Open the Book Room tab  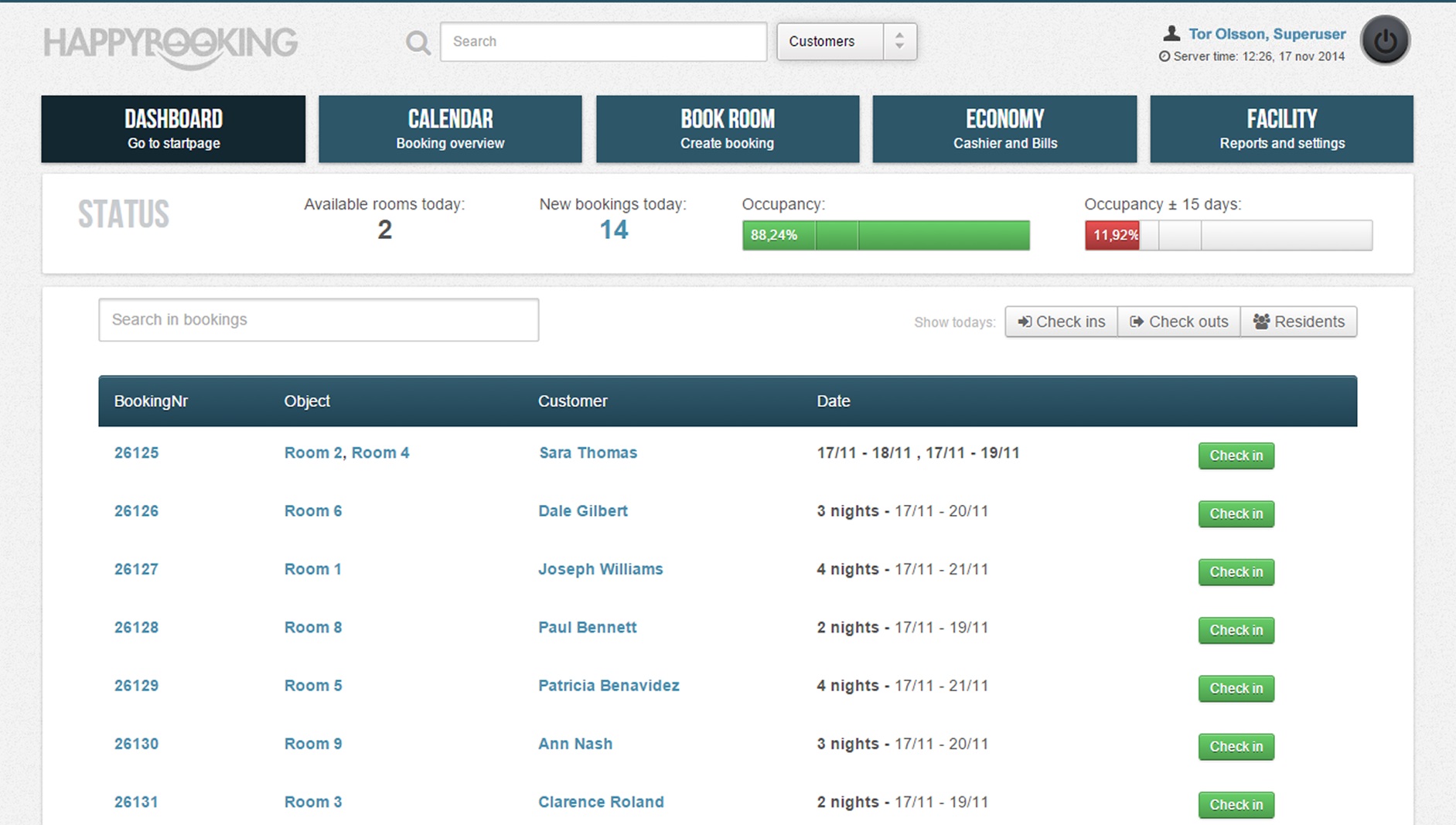[x=728, y=129]
